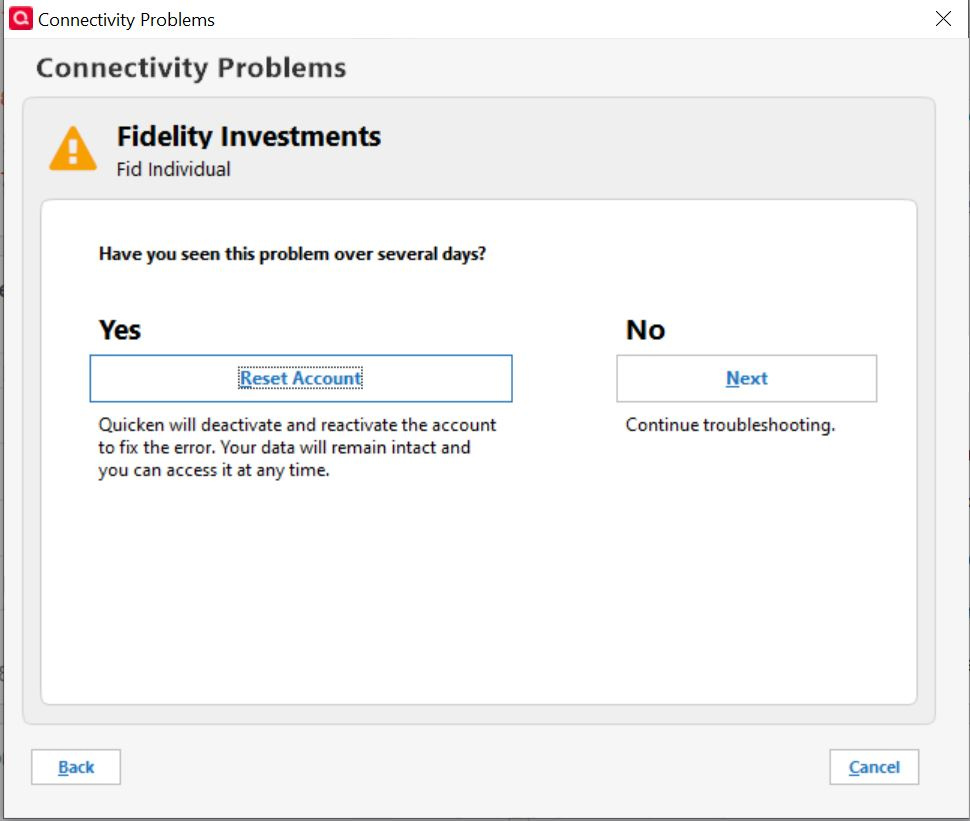970x821 pixels.
Task: Click the No heading above Next
Action: [645, 330]
